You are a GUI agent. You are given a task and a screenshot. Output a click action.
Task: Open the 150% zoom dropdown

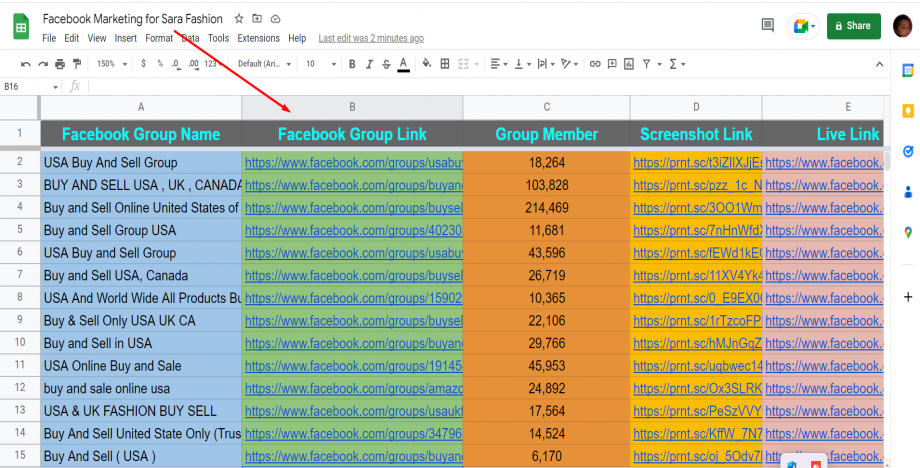point(111,64)
